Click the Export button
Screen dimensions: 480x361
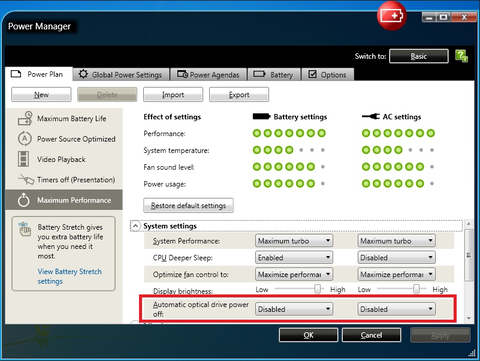(239, 95)
